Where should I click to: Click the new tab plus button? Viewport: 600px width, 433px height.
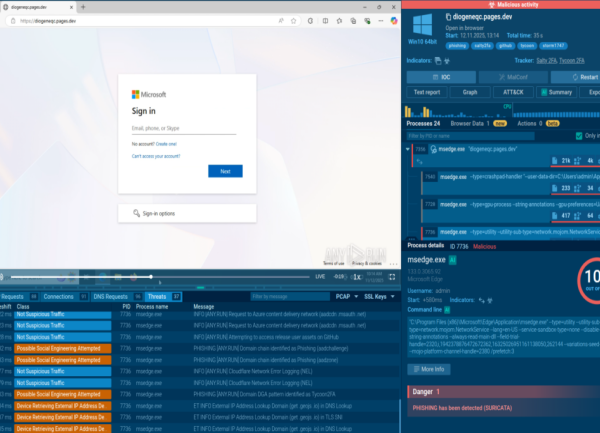[83, 7]
